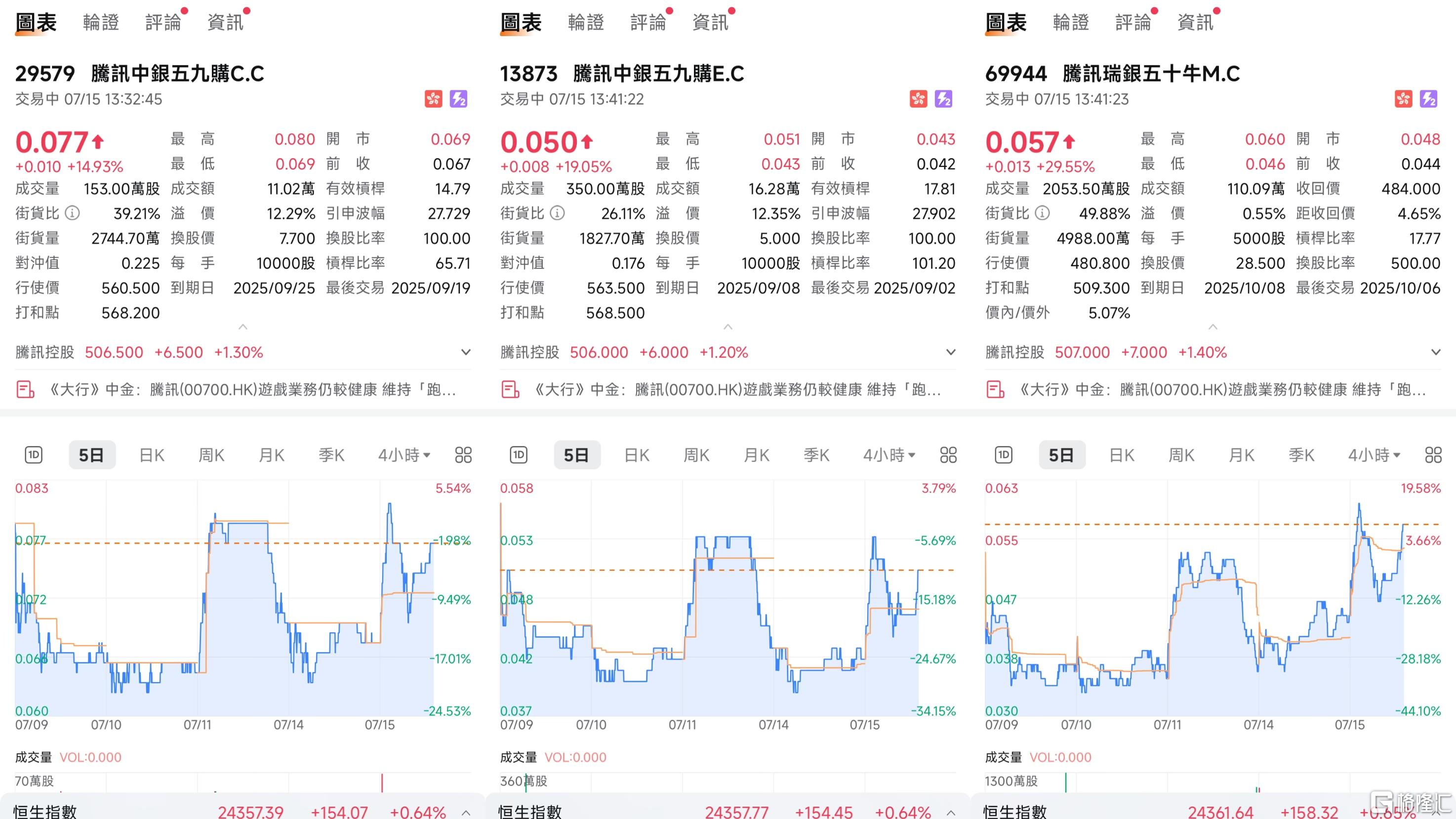The height and width of the screenshot is (819, 1456).
Task: Select 5日 period in 29579 chart
Action: pyautogui.click(x=91, y=455)
